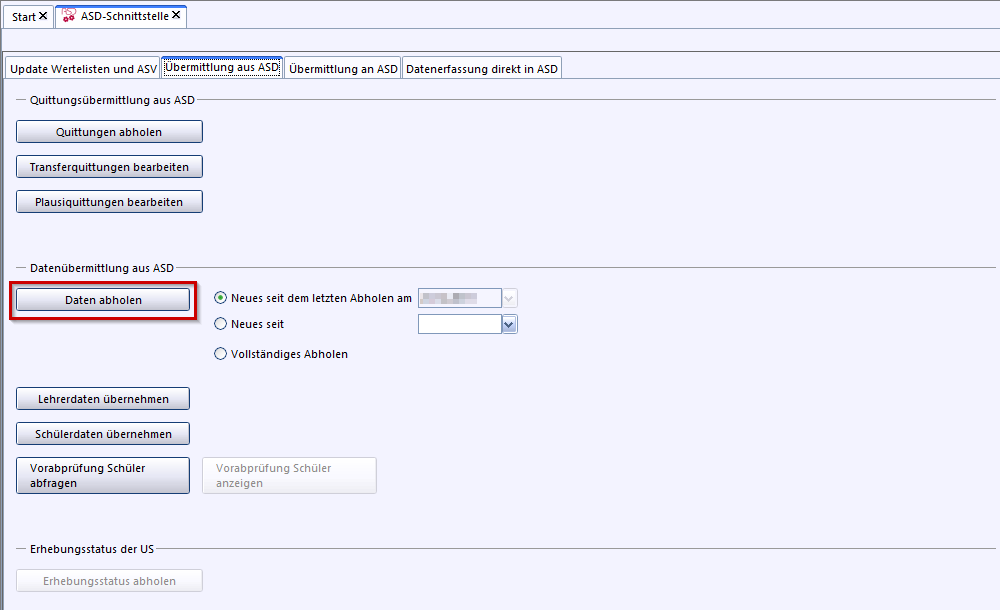Expand the last-fetch date dropdown

click(x=509, y=298)
